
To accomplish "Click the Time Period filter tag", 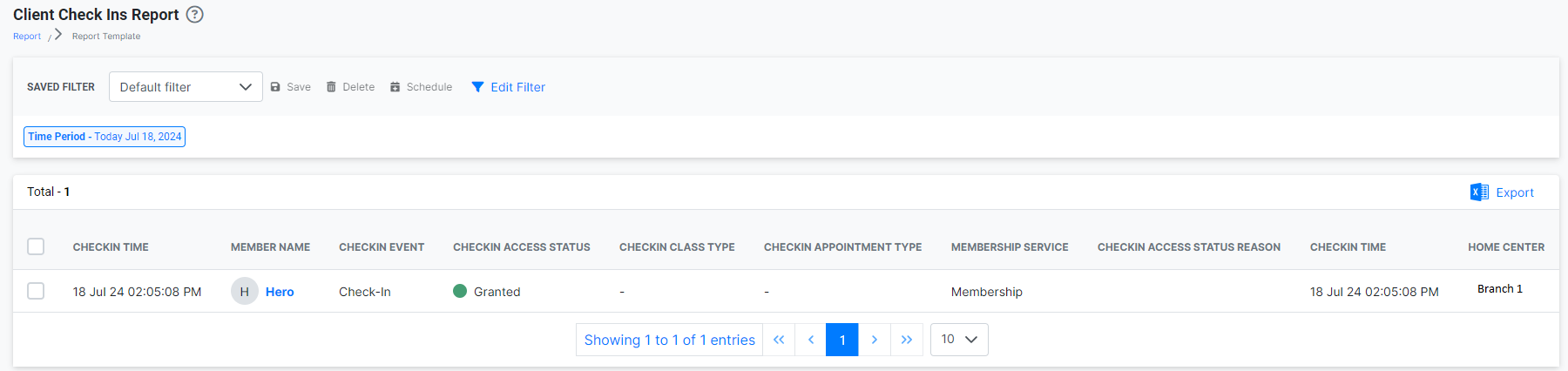I will pyautogui.click(x=105, y=137).
